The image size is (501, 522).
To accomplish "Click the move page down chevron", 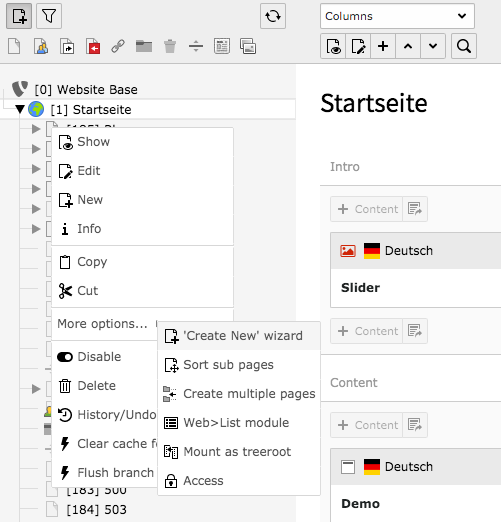I will [x=433, y=46].
